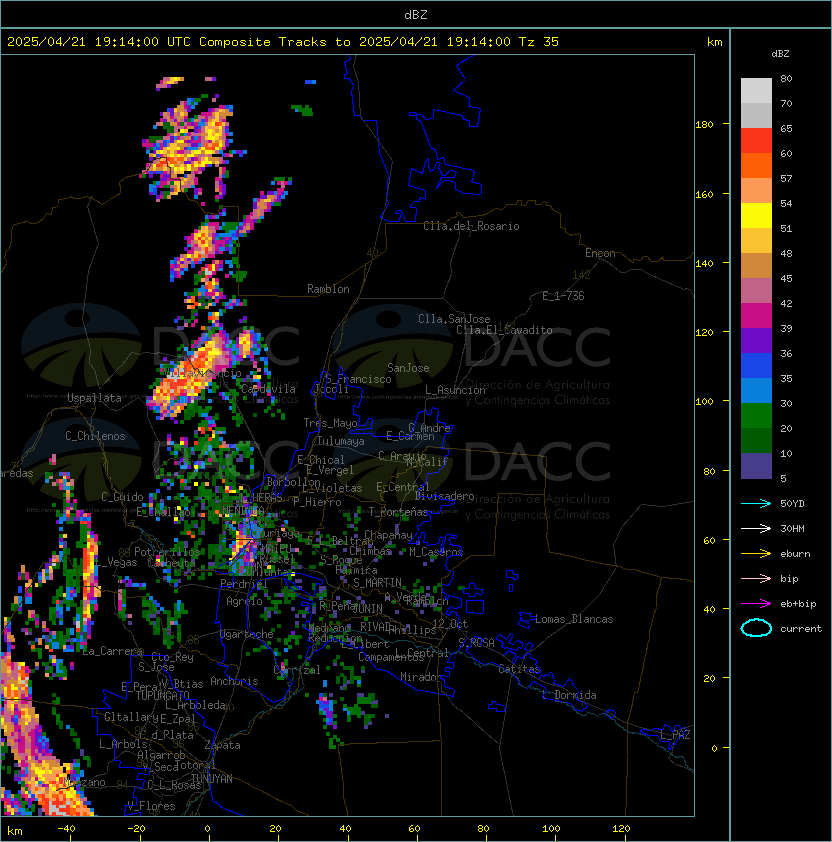This screenshot has width=832, height=842.
Task: Pick the magenta 39–42 dBZ band
Action: point(756,315)
